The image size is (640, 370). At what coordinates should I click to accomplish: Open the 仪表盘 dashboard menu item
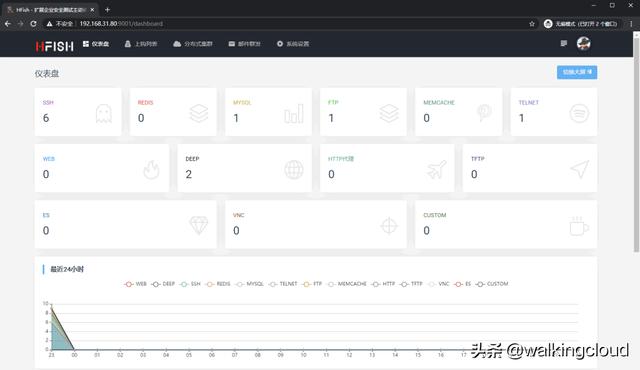(x=96, y=44)
